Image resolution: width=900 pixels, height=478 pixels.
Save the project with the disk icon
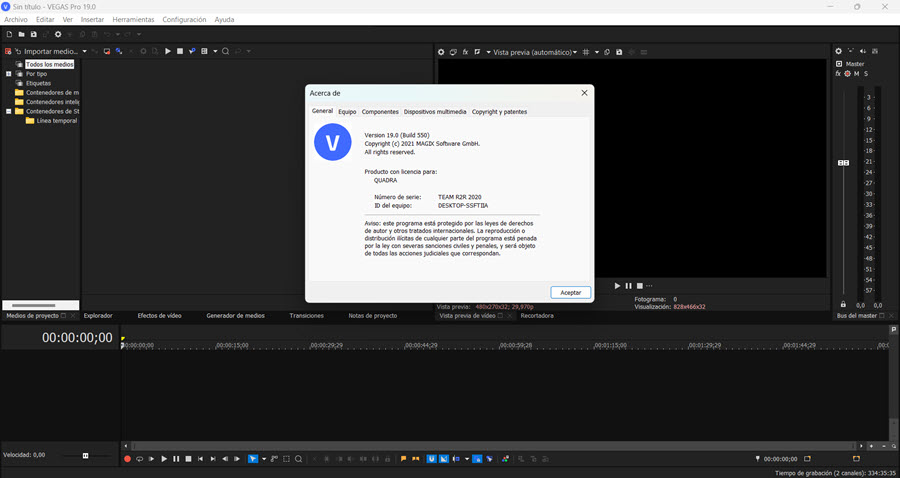tap(33, 34)
